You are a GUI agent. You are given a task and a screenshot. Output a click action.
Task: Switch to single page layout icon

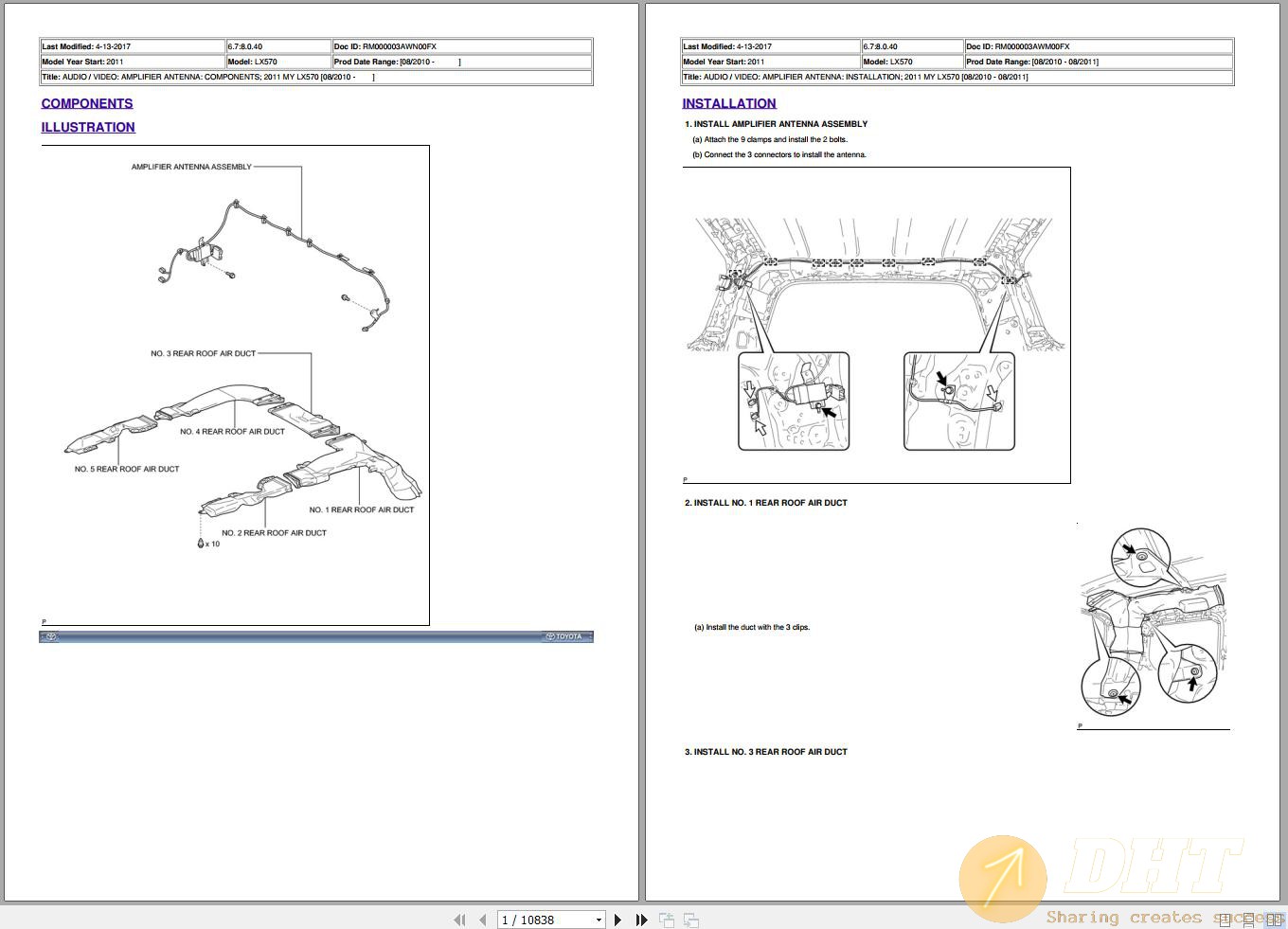(x=1225, y=920)
